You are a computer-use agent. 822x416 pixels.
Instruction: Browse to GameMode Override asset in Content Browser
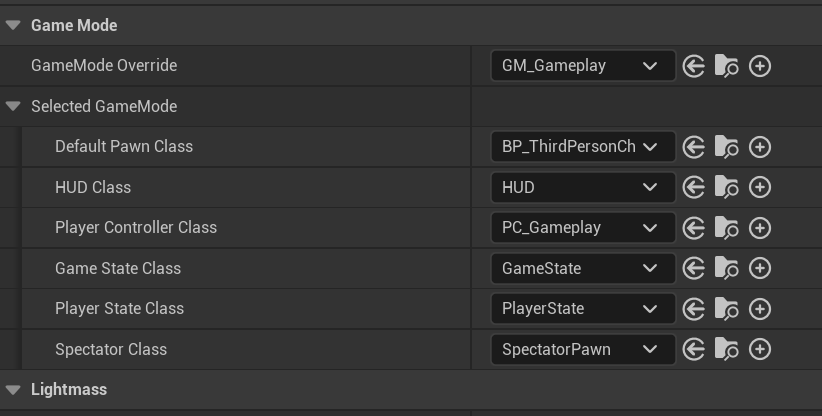[727, 66]
